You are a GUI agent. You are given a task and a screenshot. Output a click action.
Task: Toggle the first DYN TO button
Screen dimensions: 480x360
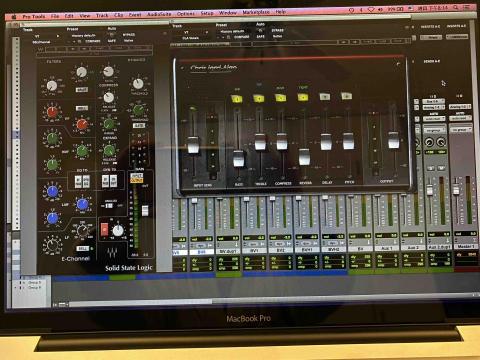(105, 181)
